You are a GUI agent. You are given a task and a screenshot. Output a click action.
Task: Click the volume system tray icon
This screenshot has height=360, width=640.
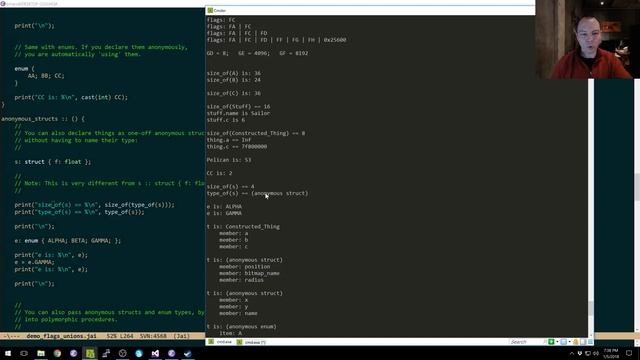click(x=596, y=353)
